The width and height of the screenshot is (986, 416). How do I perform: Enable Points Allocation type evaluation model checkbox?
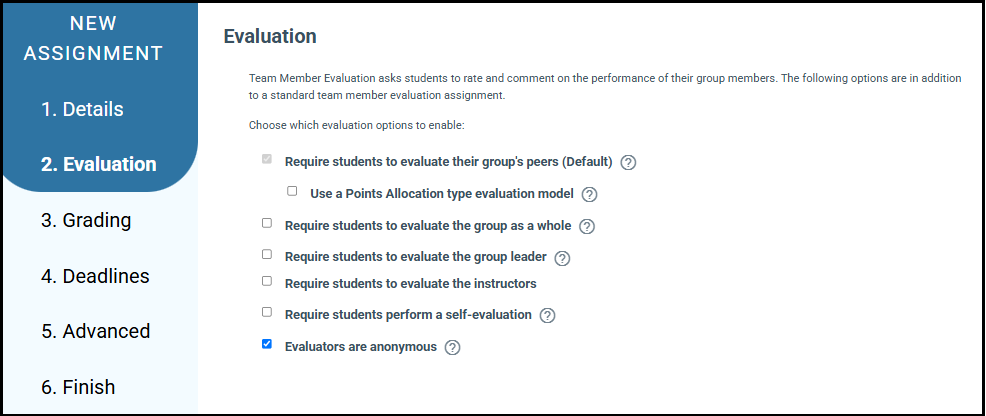(x=292, y=191)
